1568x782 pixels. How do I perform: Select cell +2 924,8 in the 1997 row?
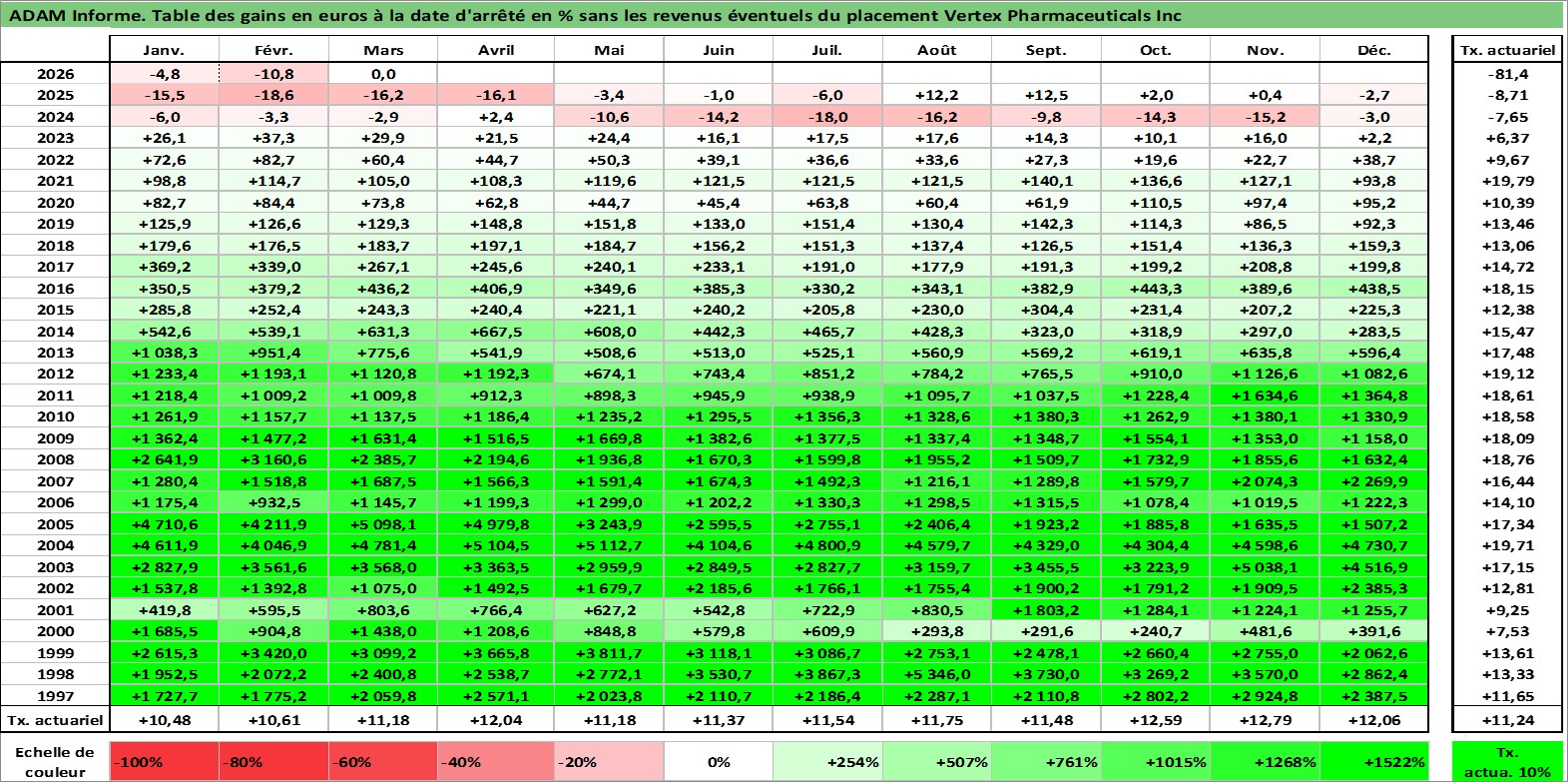1265,695
